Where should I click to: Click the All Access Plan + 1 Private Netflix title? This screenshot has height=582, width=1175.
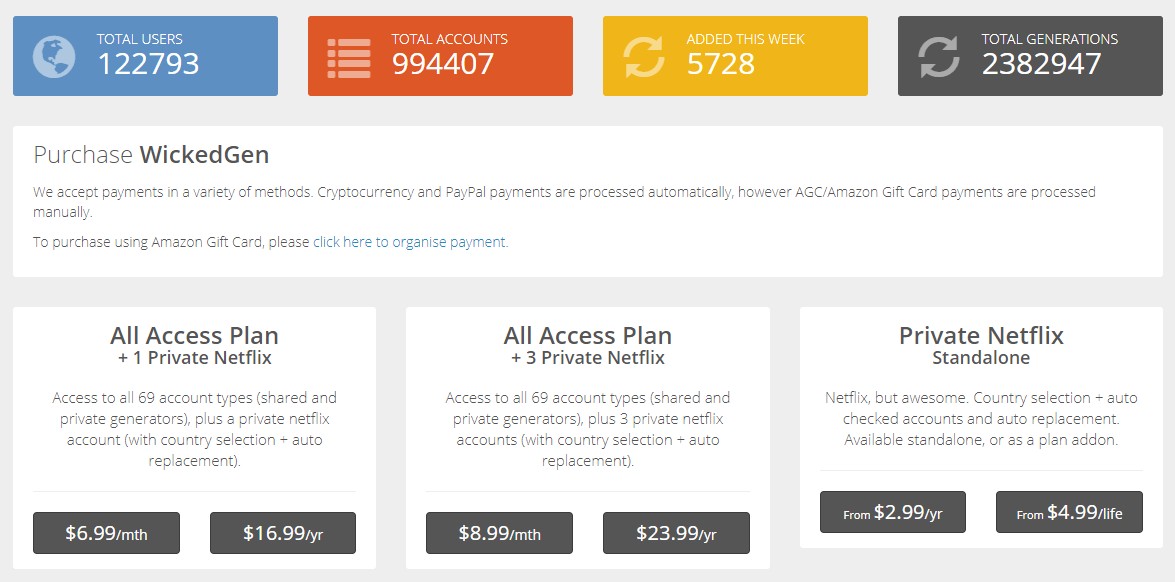coord(194,345)
